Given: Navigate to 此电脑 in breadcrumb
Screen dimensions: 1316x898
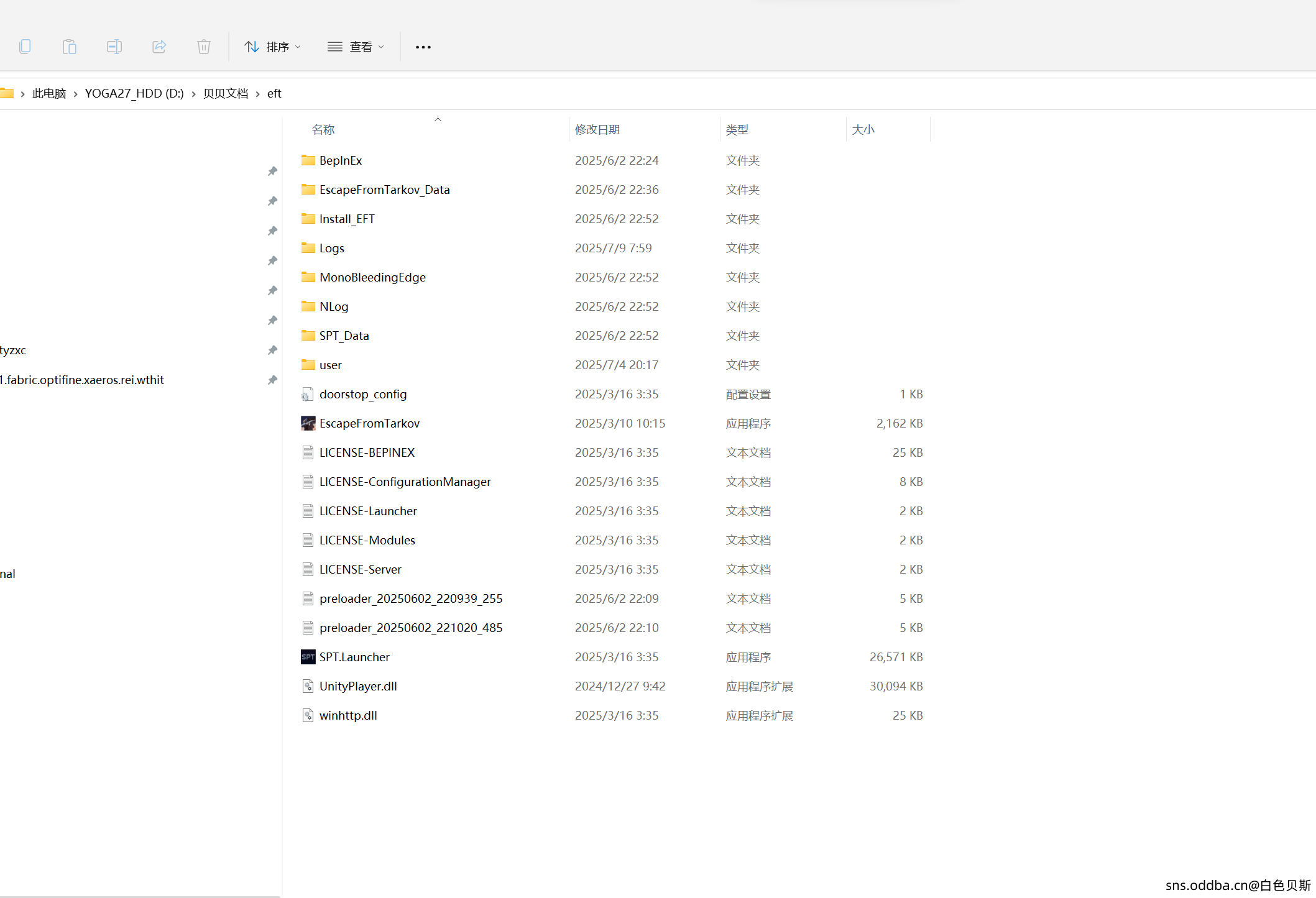Looking at the screenshot, I should coord(49,93).
